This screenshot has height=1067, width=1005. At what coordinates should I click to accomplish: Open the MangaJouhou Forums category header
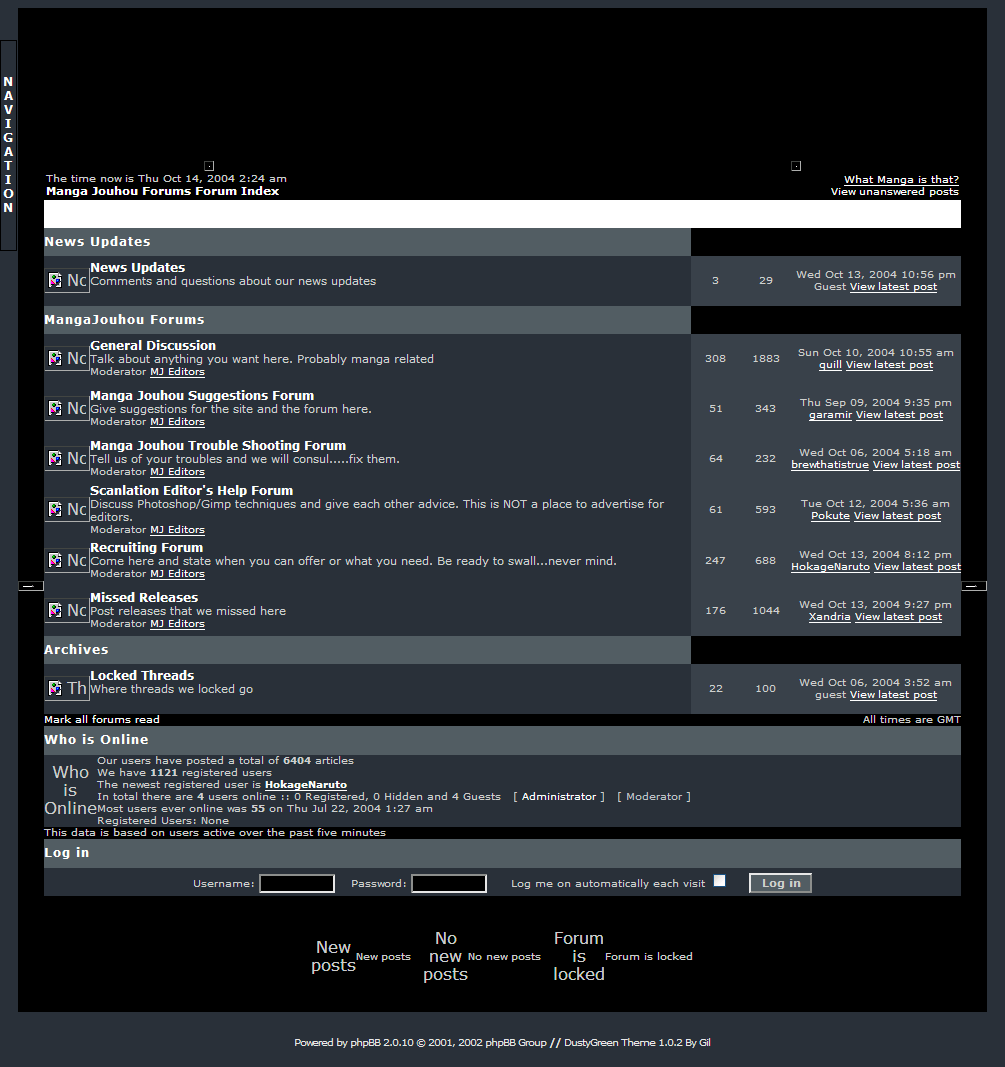click(x=125, y=320)
